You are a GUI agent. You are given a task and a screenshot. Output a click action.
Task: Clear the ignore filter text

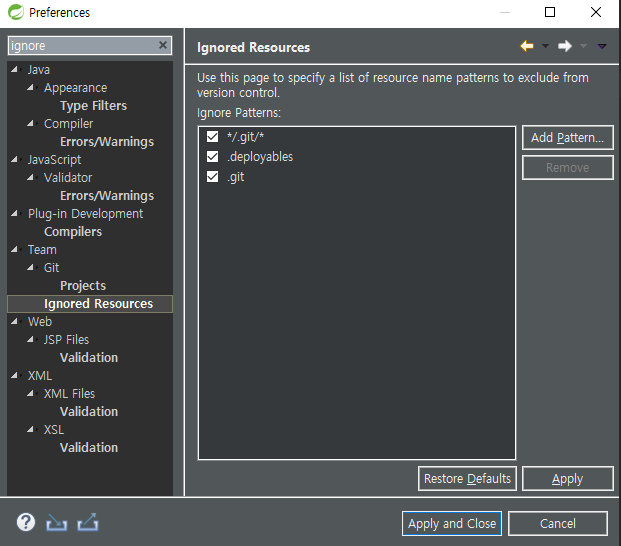163,45
